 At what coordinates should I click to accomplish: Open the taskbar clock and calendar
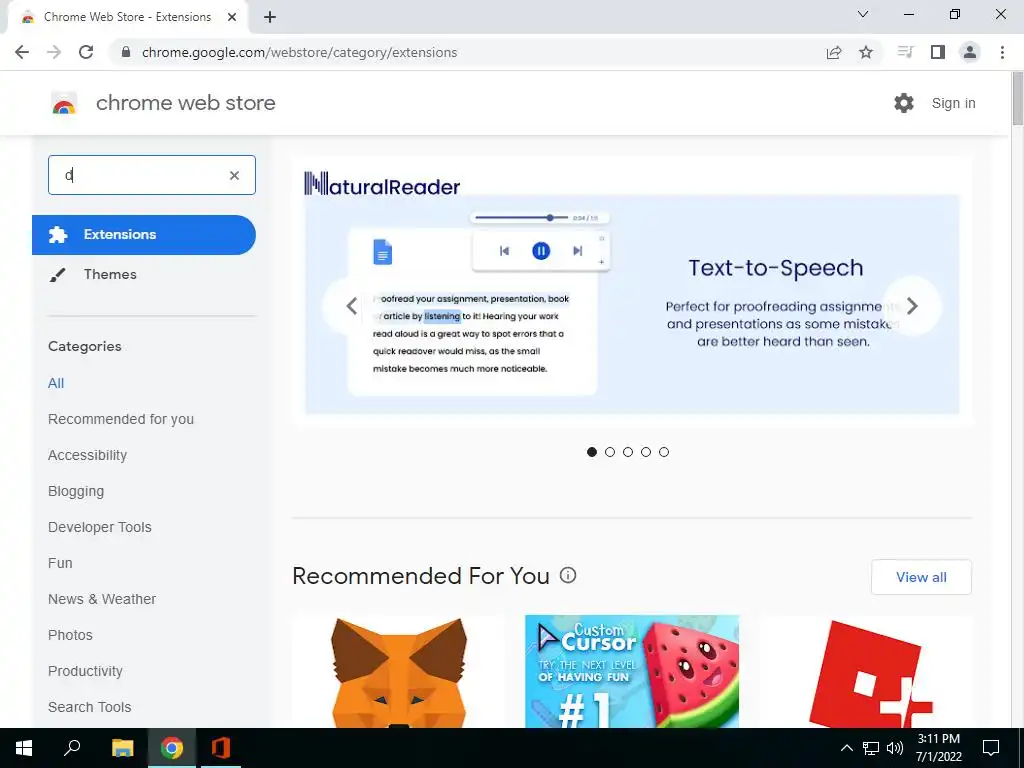(939, 748)
